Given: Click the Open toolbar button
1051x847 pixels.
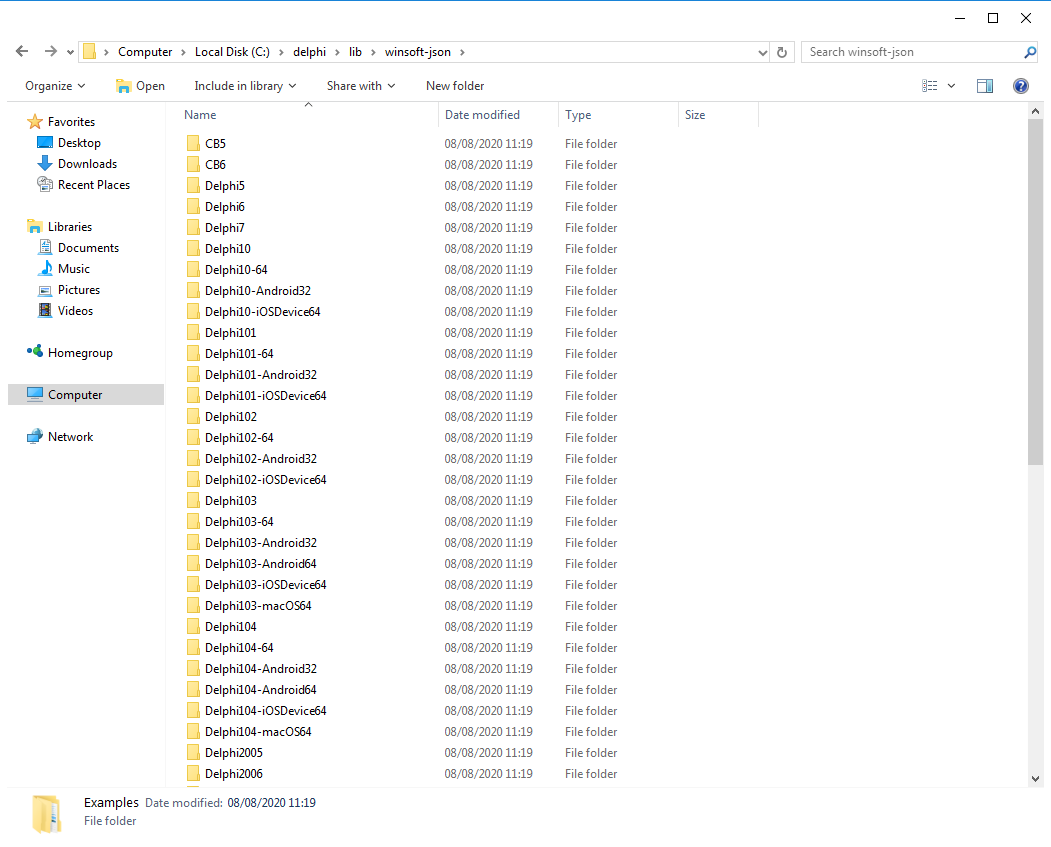Looking at the screenshot, I should 140,86.
